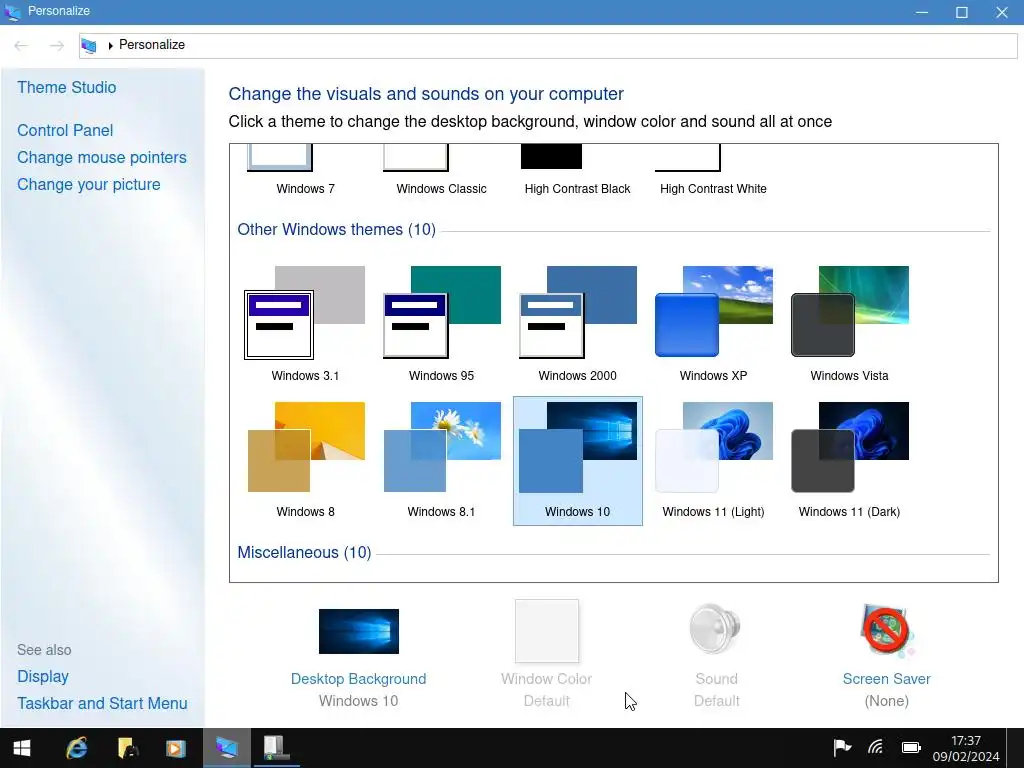Apply the Windows 11 (Light) theme
This screenshot has height=768, width=1024.
point(713,460)
